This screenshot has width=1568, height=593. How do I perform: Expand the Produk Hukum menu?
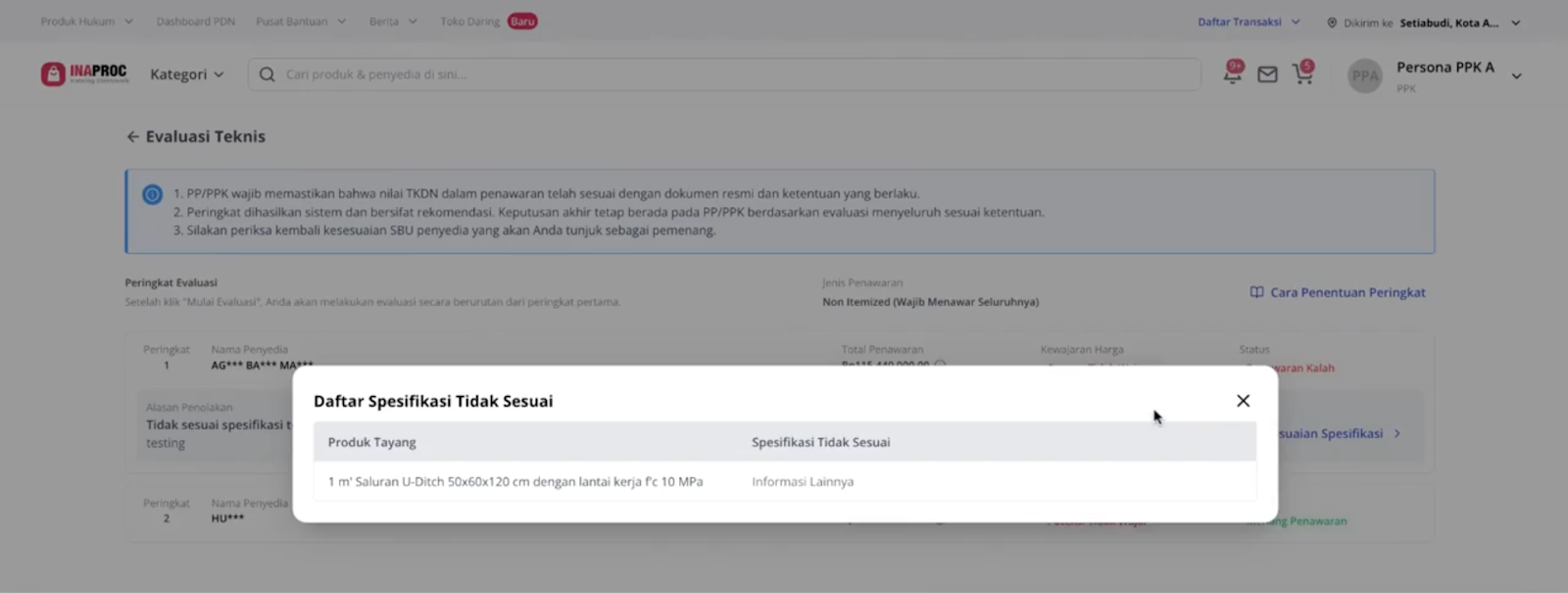tap(86, 22)
